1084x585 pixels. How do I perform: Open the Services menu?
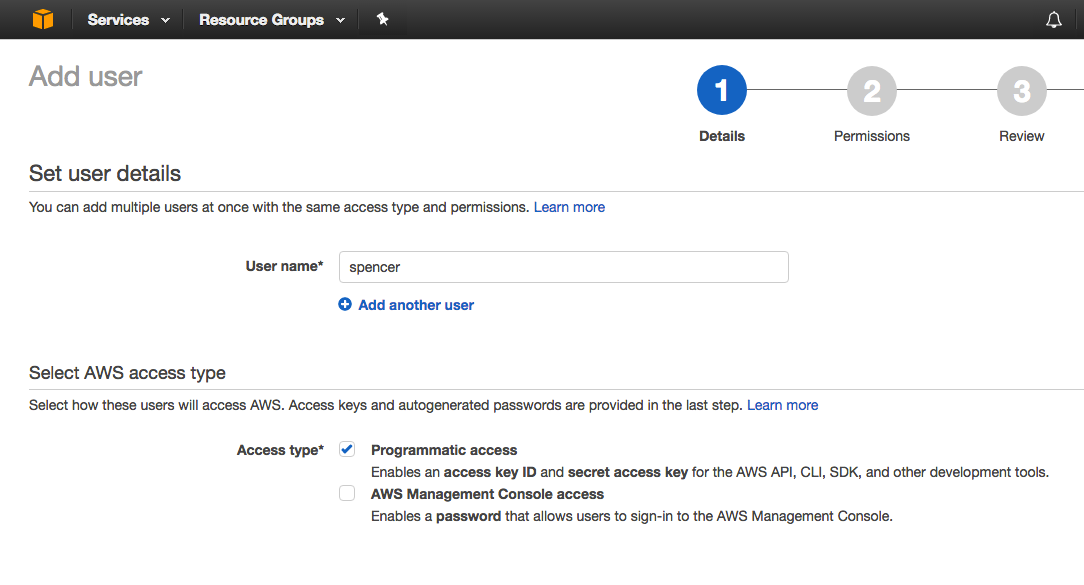118,20
